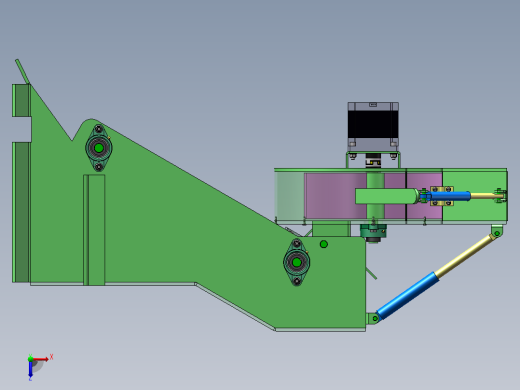Screen dimensions: 520x390
Task: Select the lower-right flange bearing unit
Action: (297, 262)
